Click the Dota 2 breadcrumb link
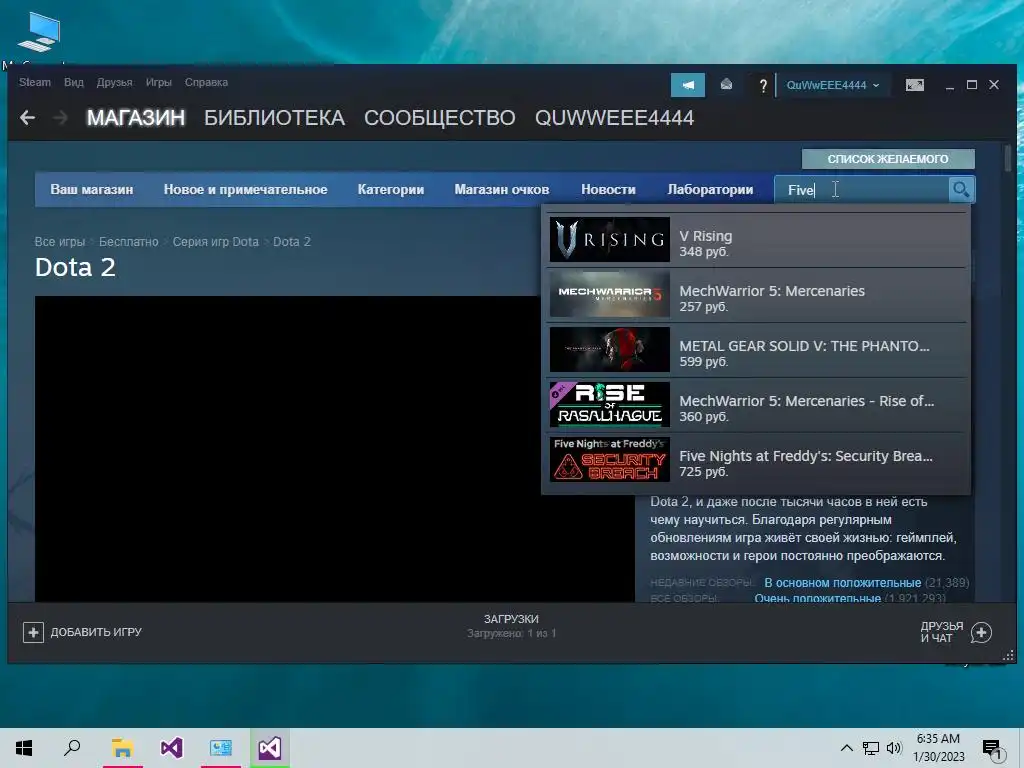This screenshot has width=1024, height=768. point(292,242)
